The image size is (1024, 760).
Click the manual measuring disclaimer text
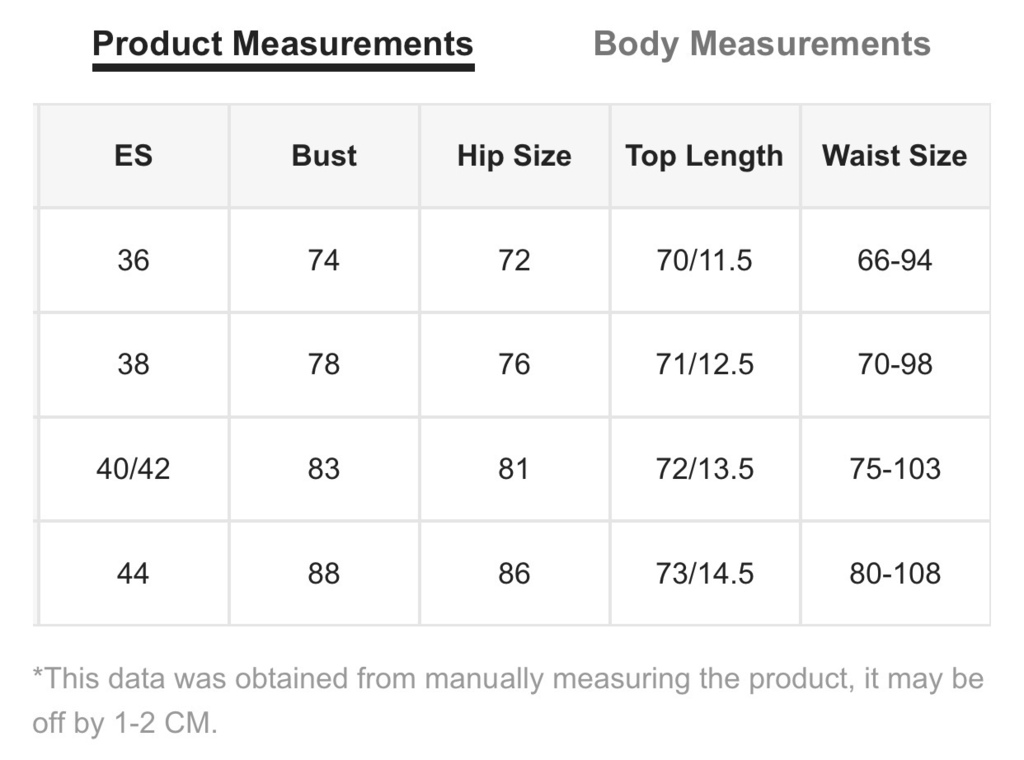508,701
